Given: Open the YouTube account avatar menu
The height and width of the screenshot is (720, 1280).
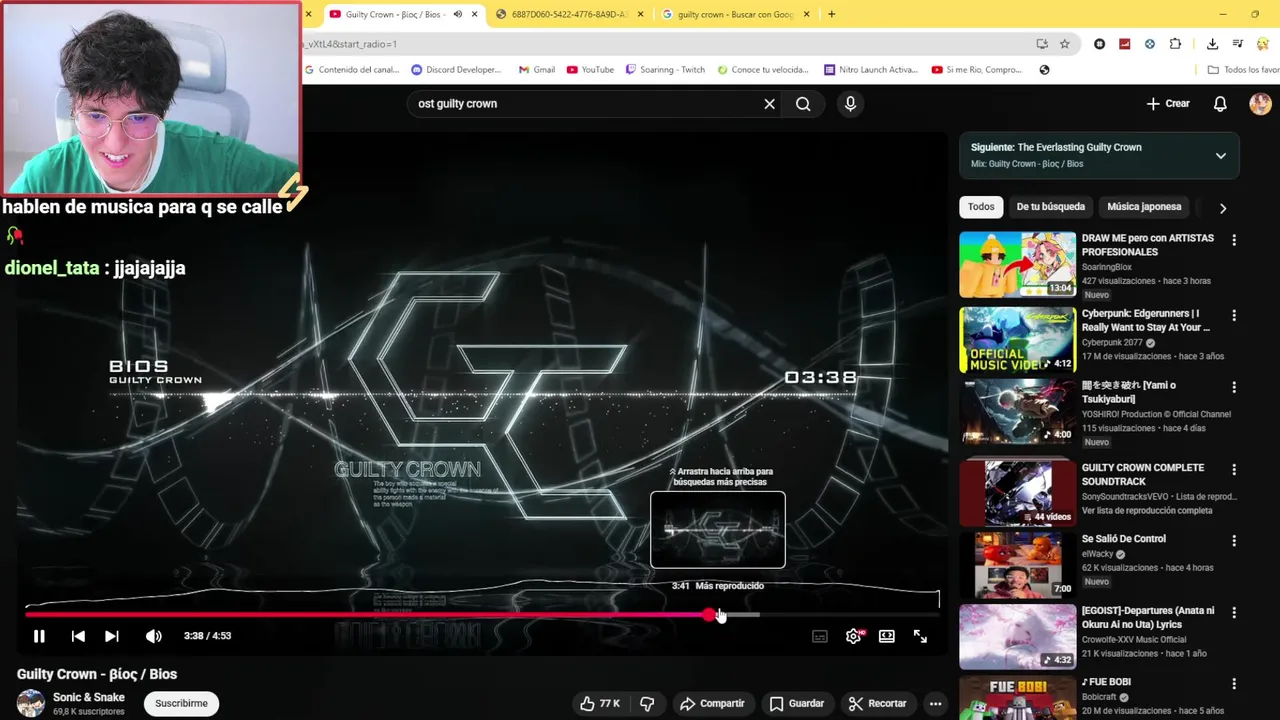Looking at the screenshot, I should coord(1260,104).
